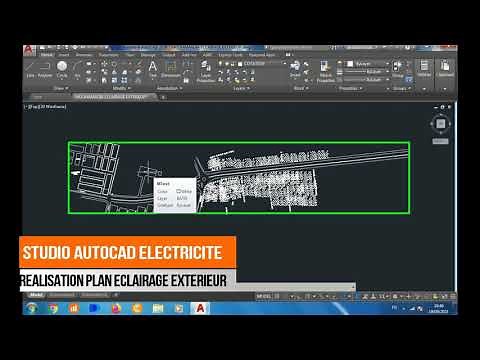Click the Group icon
Image resolution: width=480 pixels, height=360 pixels.
tap(397, 68)
